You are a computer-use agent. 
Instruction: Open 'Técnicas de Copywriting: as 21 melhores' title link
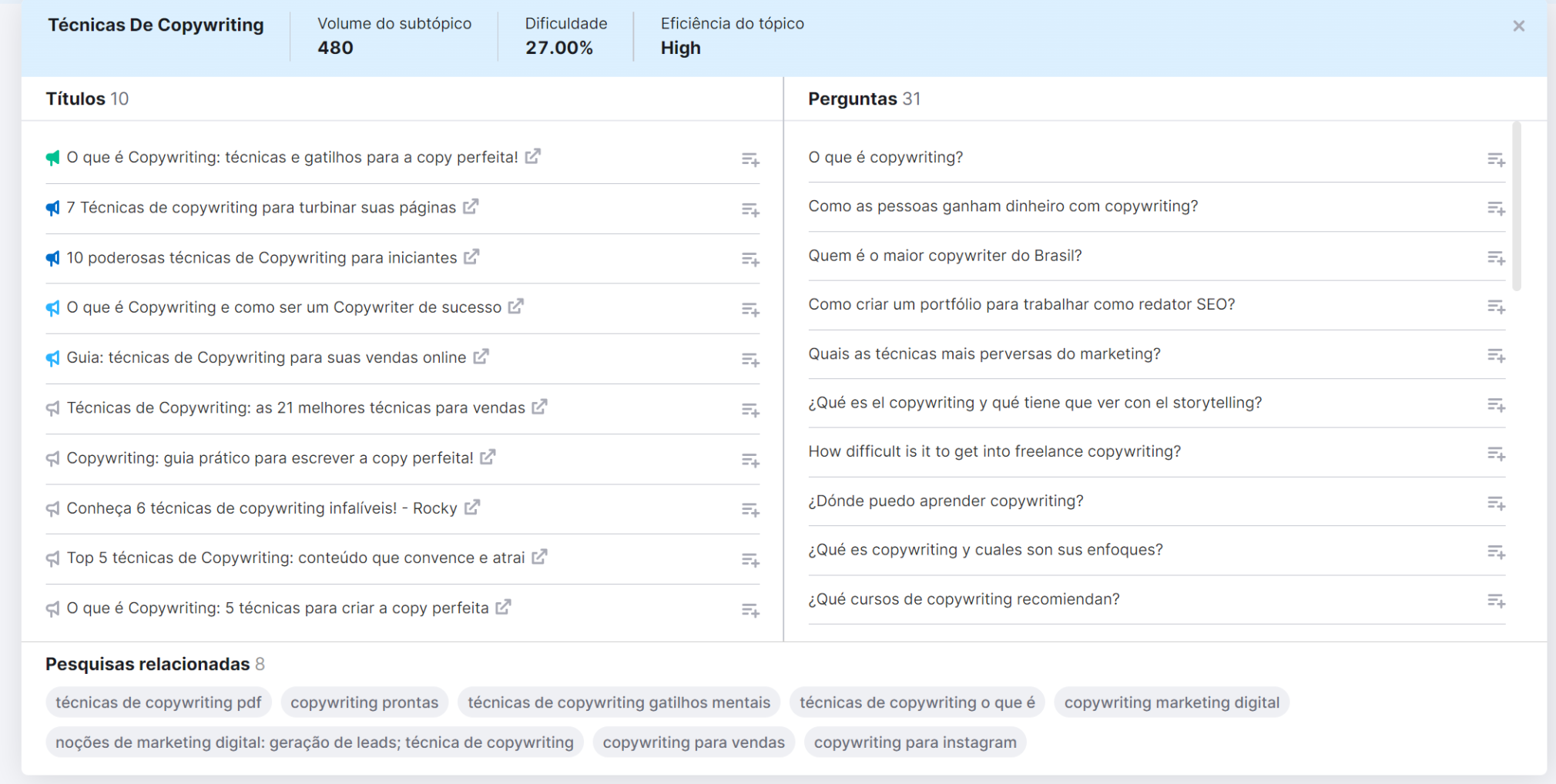pyautogui.click(x=296, y=407)
